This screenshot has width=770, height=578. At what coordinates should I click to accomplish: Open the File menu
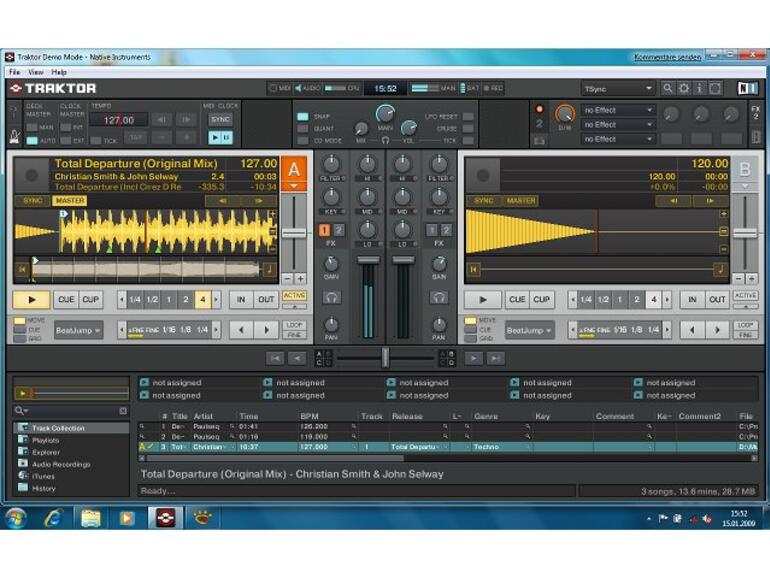pos(14,72)
